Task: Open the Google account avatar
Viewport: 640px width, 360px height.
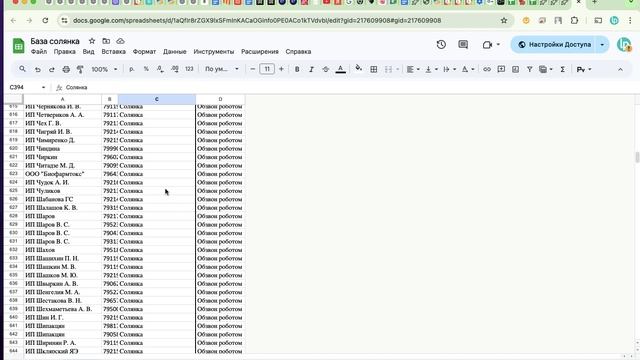Action: coord(624,44)
